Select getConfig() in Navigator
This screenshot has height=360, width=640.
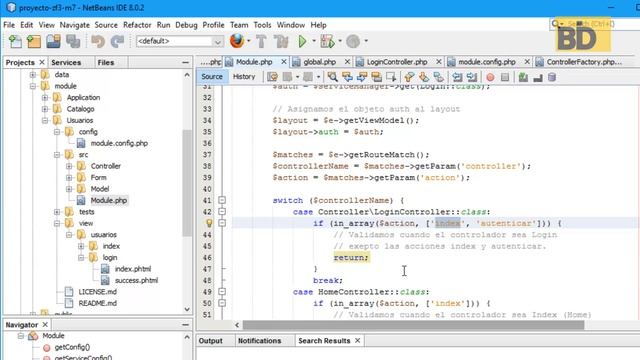[72, 347]
